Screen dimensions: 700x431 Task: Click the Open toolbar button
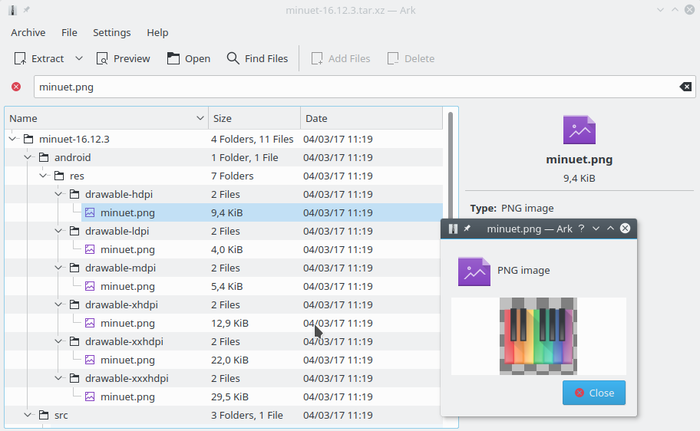coord(188,58)
